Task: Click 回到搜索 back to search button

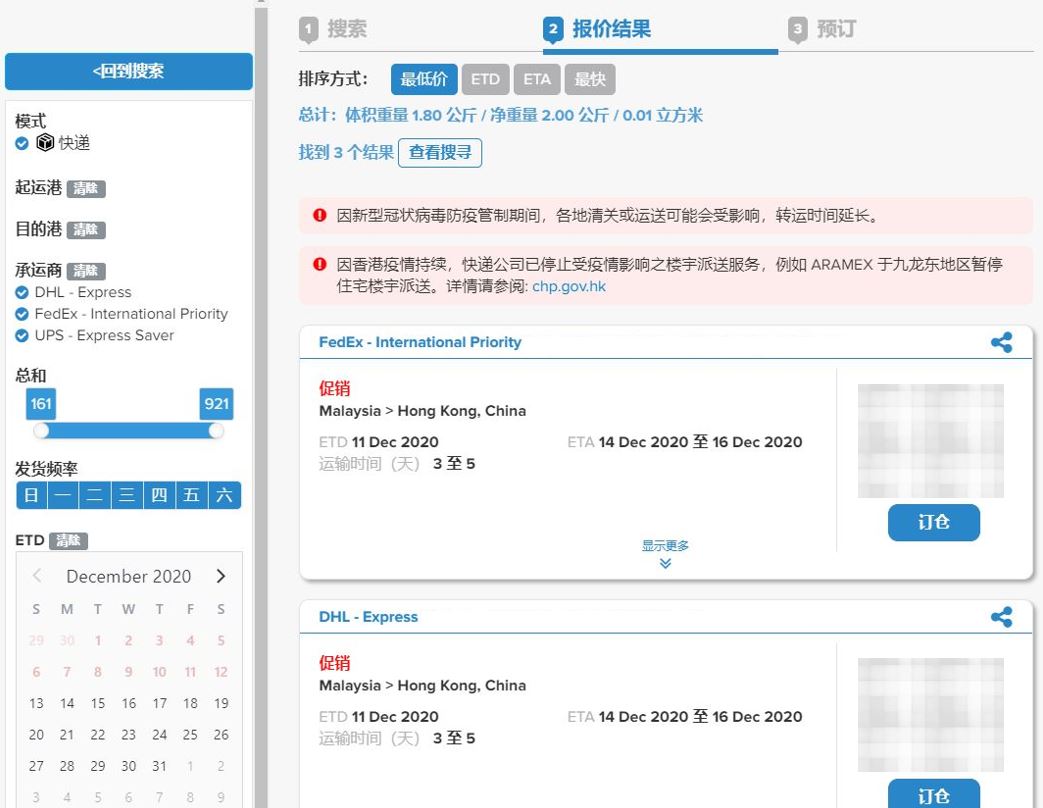Action: [x=129, y=71]
